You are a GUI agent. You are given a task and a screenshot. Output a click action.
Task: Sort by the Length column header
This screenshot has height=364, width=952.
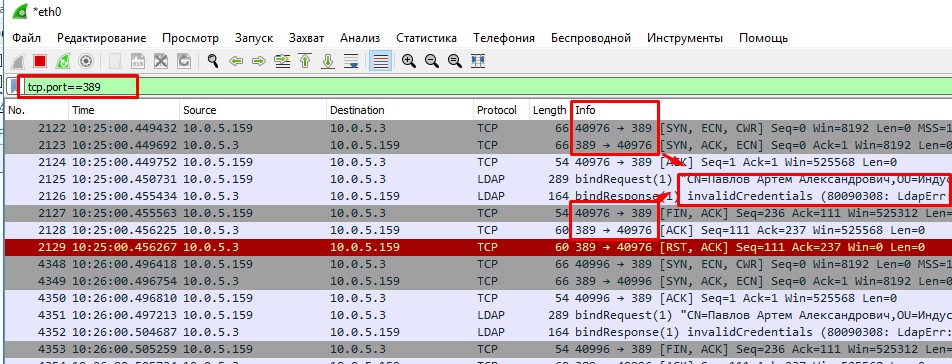(x=549, y=110)
